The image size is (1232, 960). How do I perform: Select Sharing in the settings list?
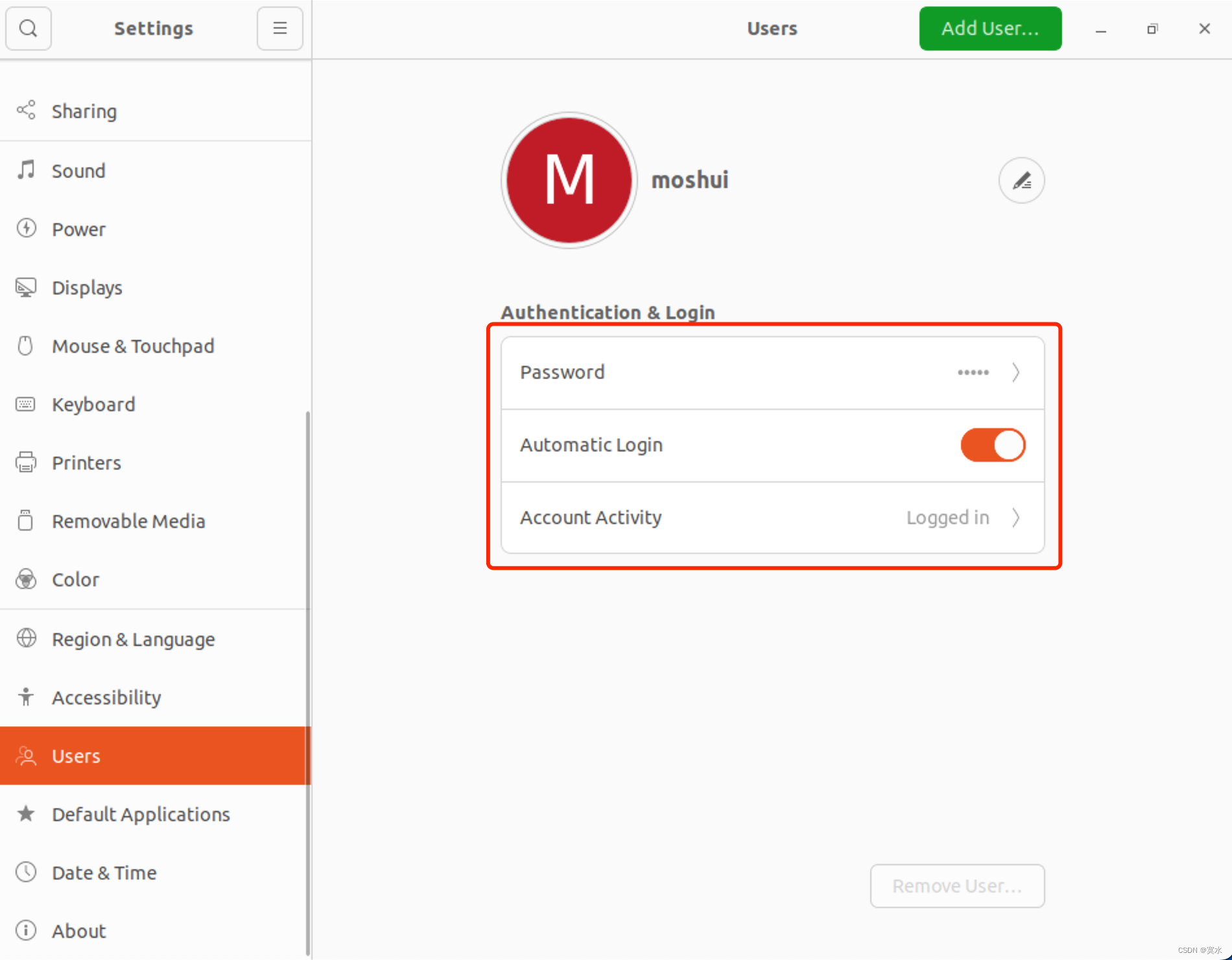click(156, 111)
